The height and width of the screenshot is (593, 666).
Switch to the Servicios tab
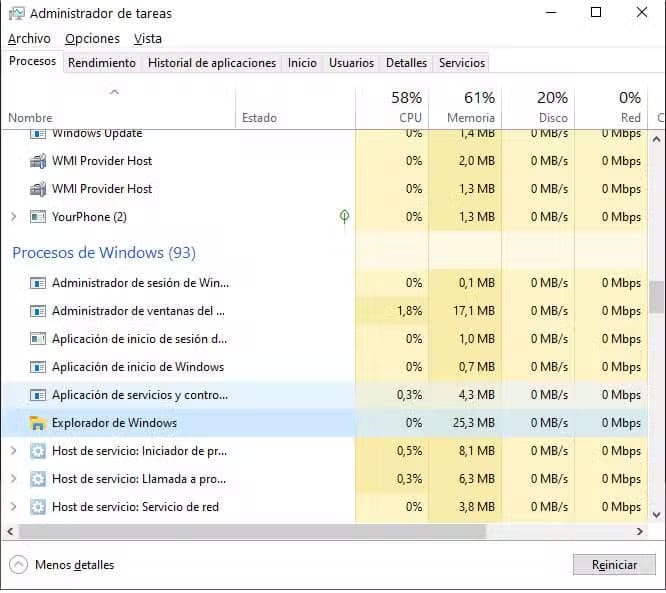462,63
